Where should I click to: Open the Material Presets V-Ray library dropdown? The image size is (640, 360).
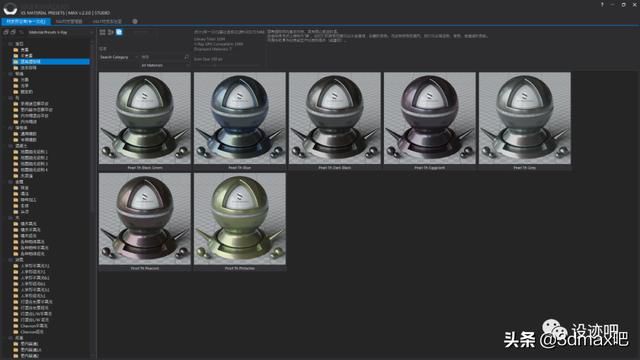click(60, 32)
